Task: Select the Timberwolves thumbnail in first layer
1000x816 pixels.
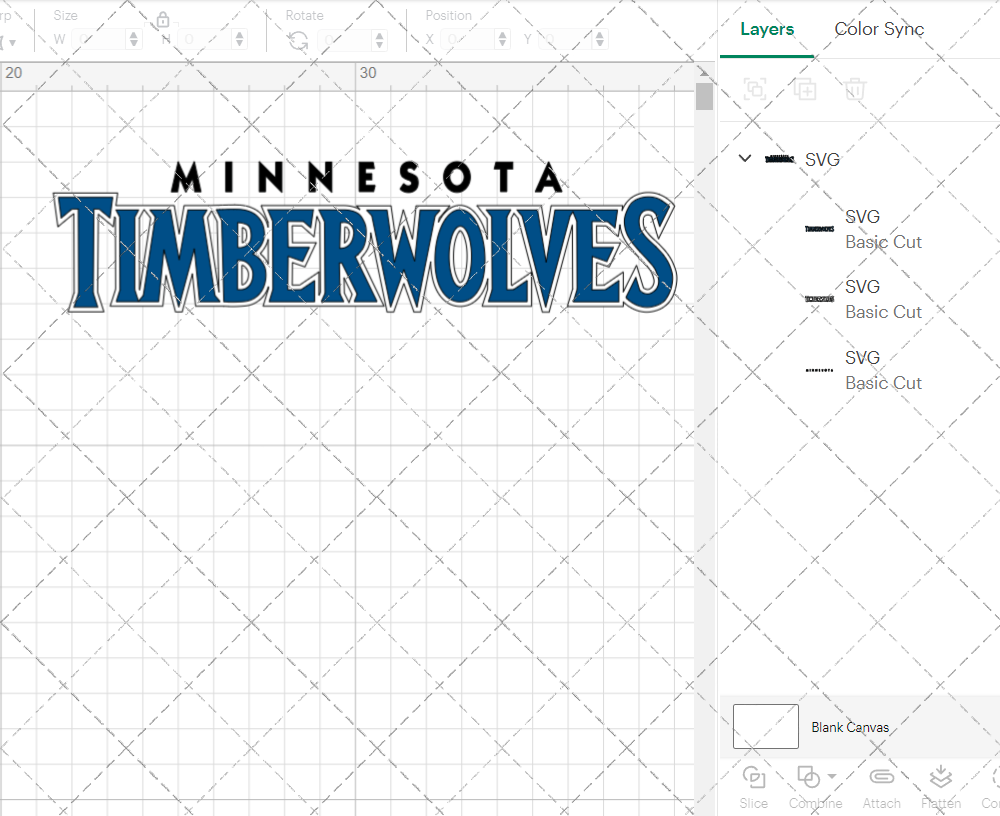Action: 820,228
